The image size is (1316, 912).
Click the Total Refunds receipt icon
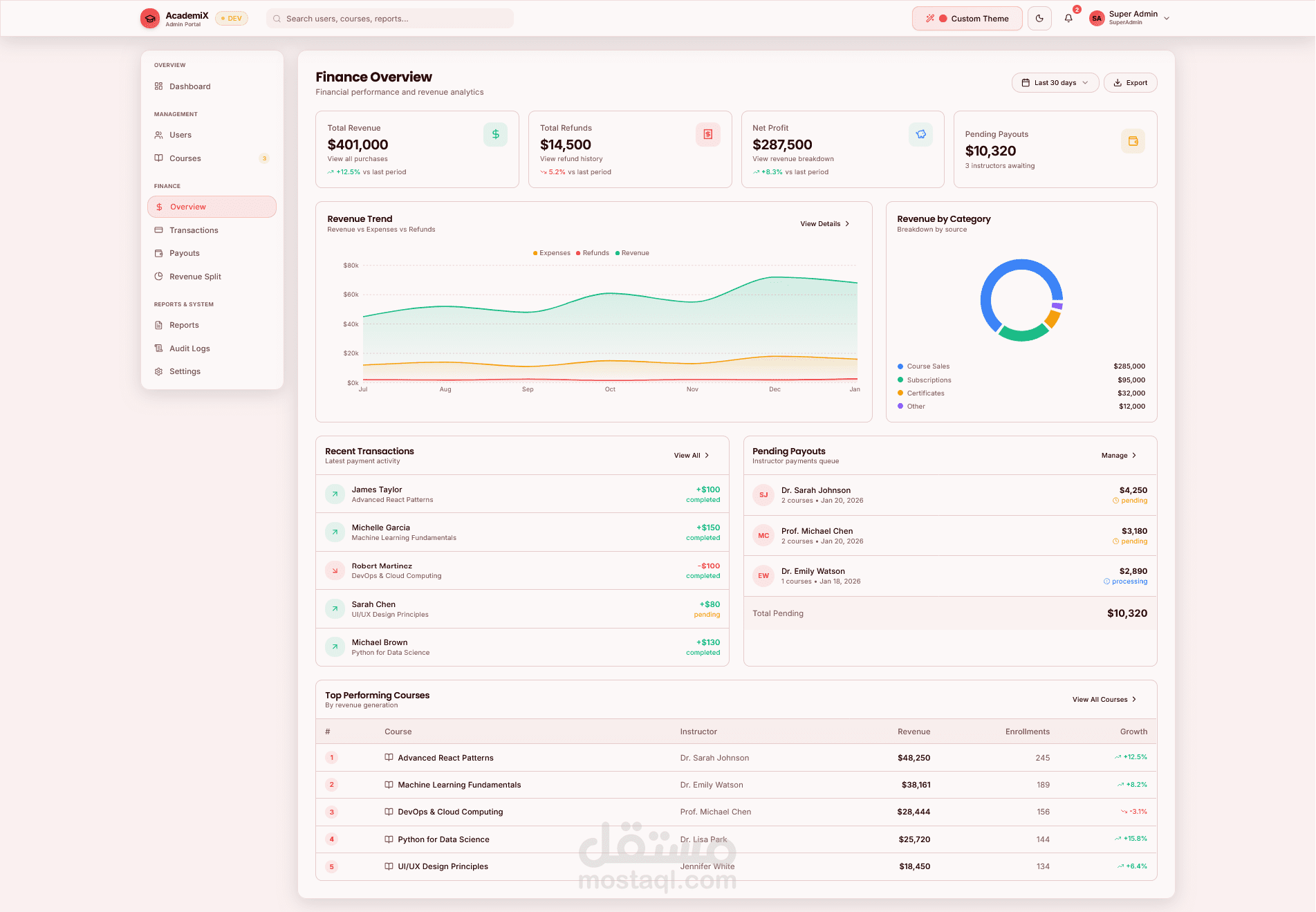[x=708, y=134]
